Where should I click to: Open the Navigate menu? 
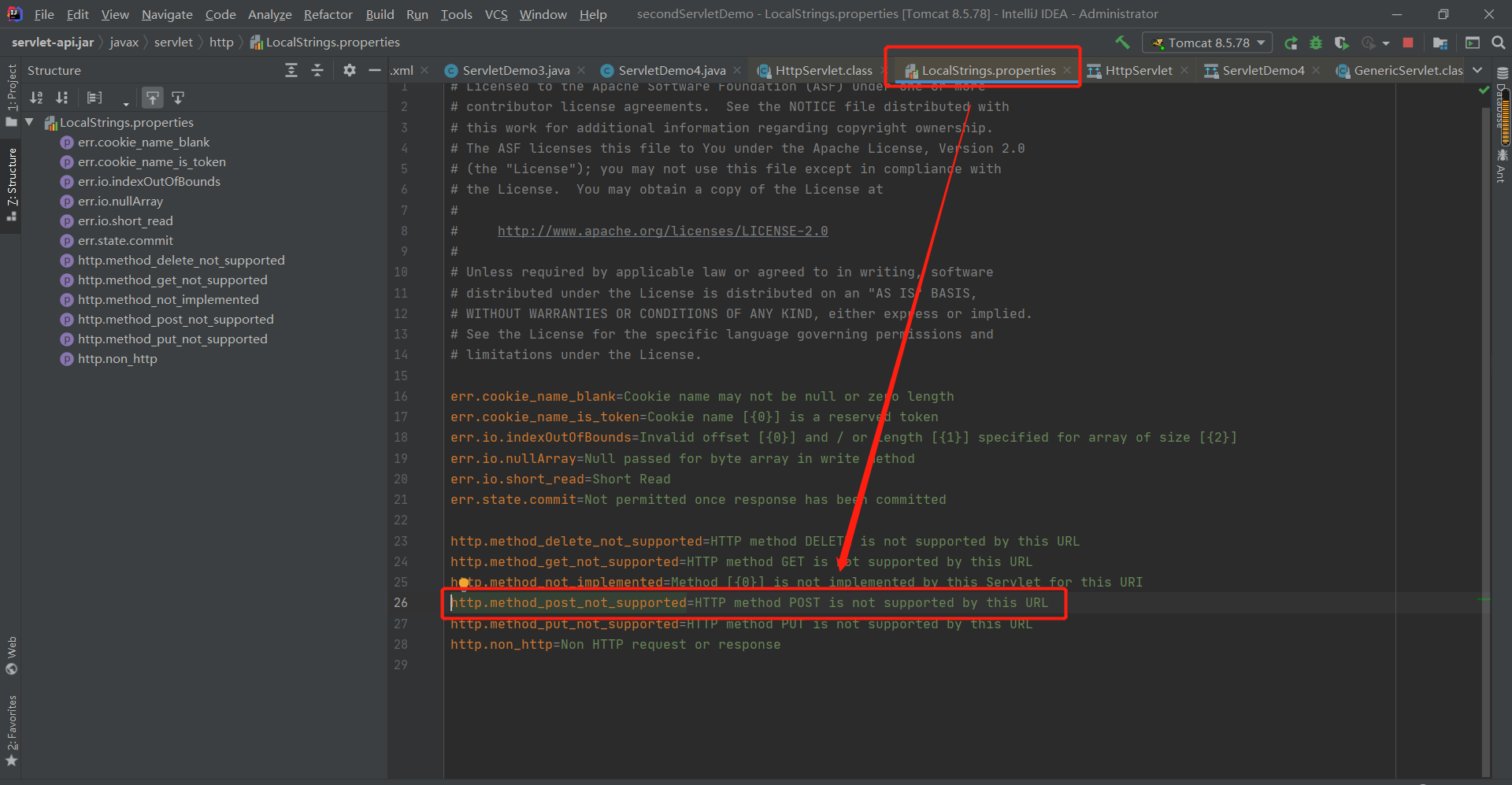point(167,14)
